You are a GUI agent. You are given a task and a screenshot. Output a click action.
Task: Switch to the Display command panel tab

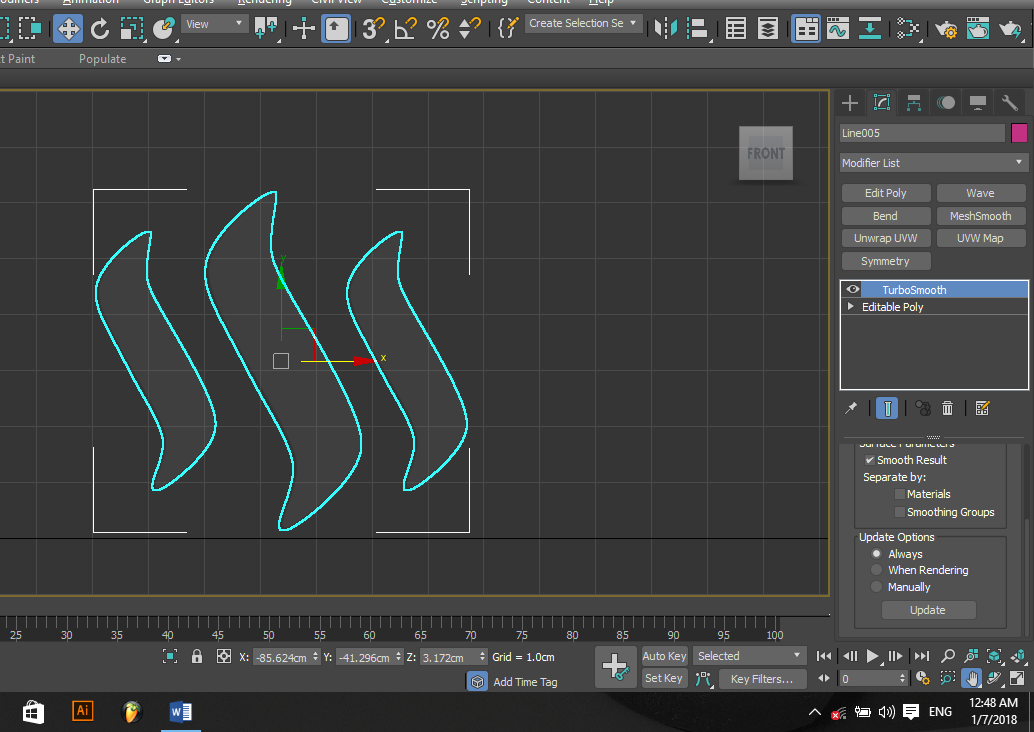[977, 103]
